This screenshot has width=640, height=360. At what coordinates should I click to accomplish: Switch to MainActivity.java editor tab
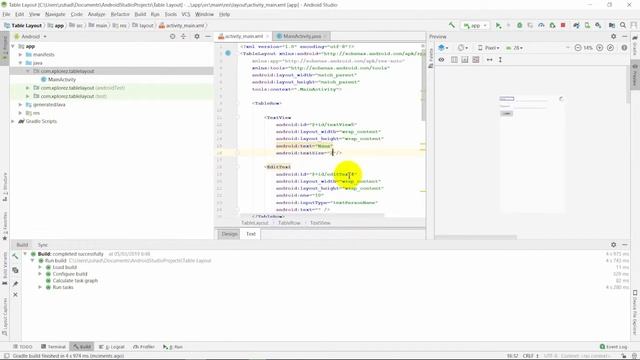tap(302, 36)
